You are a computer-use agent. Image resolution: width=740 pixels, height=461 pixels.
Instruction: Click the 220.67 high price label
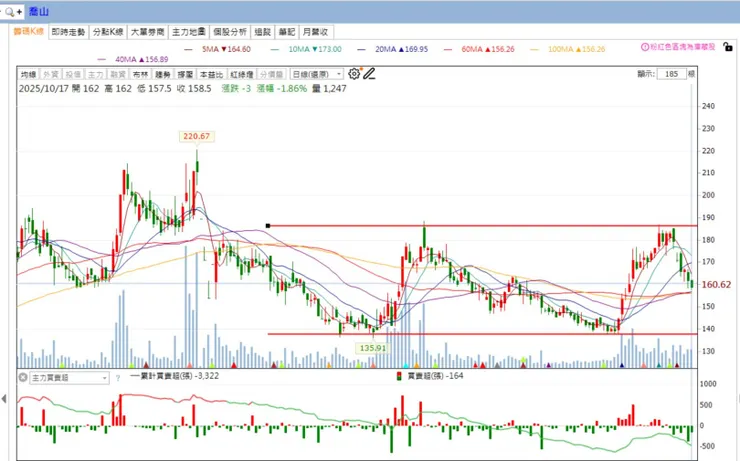tap(196, 136)
